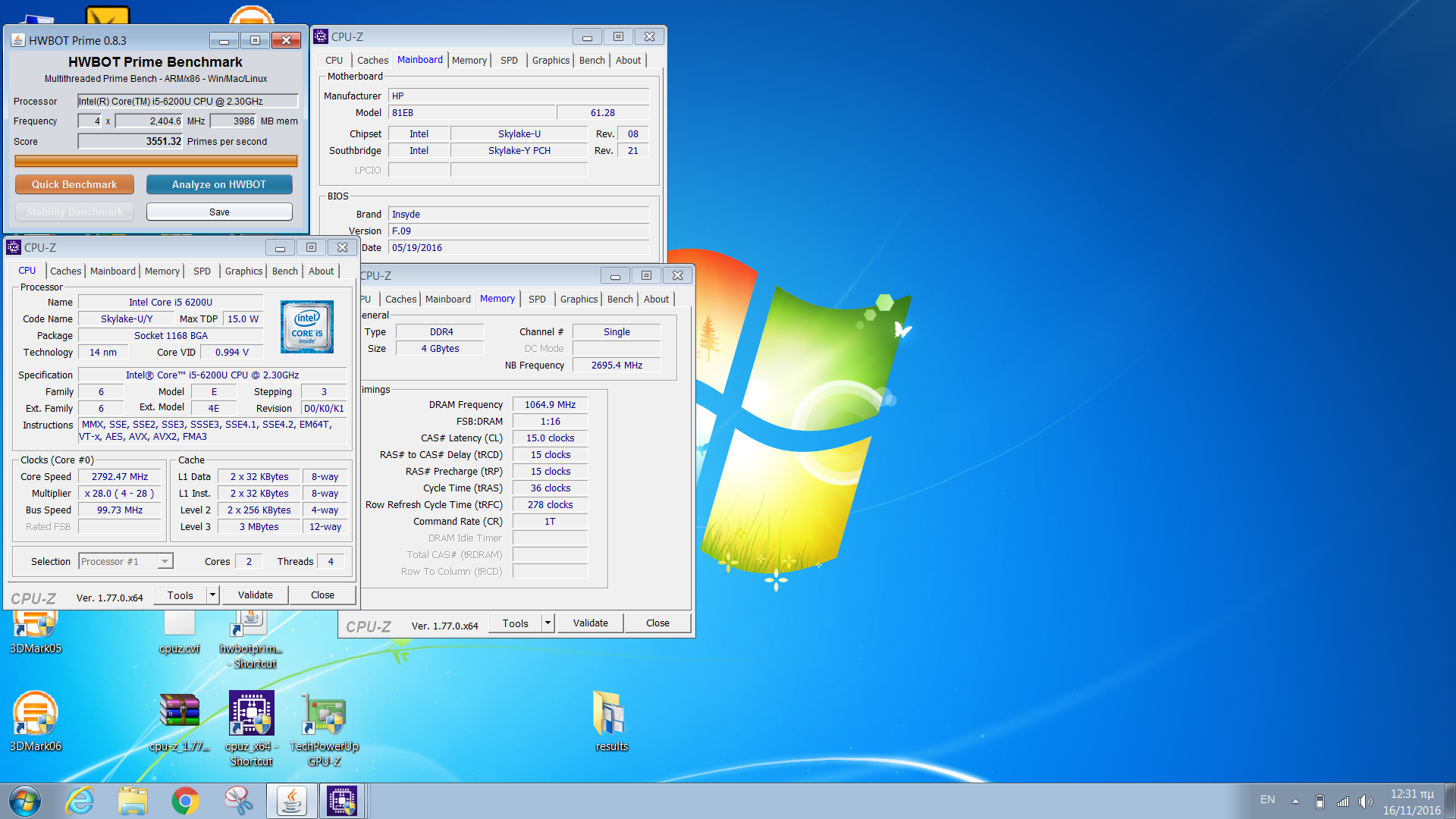Click the battery power tray icon
The height and width of the screenshot is (819, 1456).
click(1319, 802)
